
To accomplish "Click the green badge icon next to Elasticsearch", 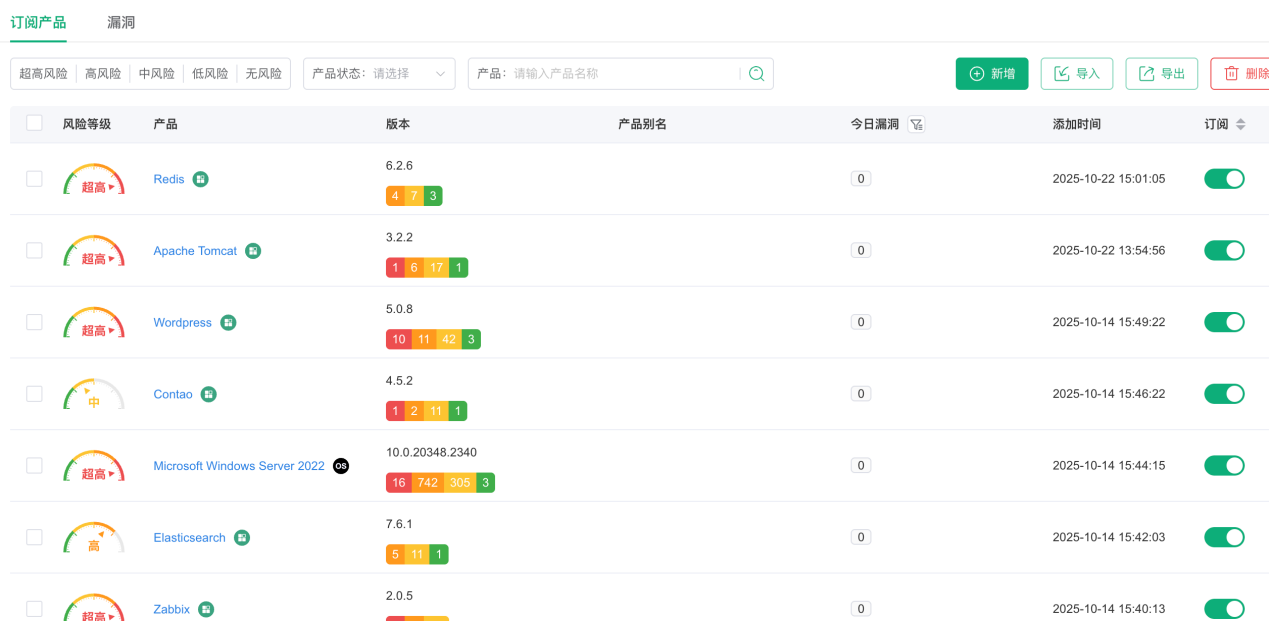I will click(242, 538).
